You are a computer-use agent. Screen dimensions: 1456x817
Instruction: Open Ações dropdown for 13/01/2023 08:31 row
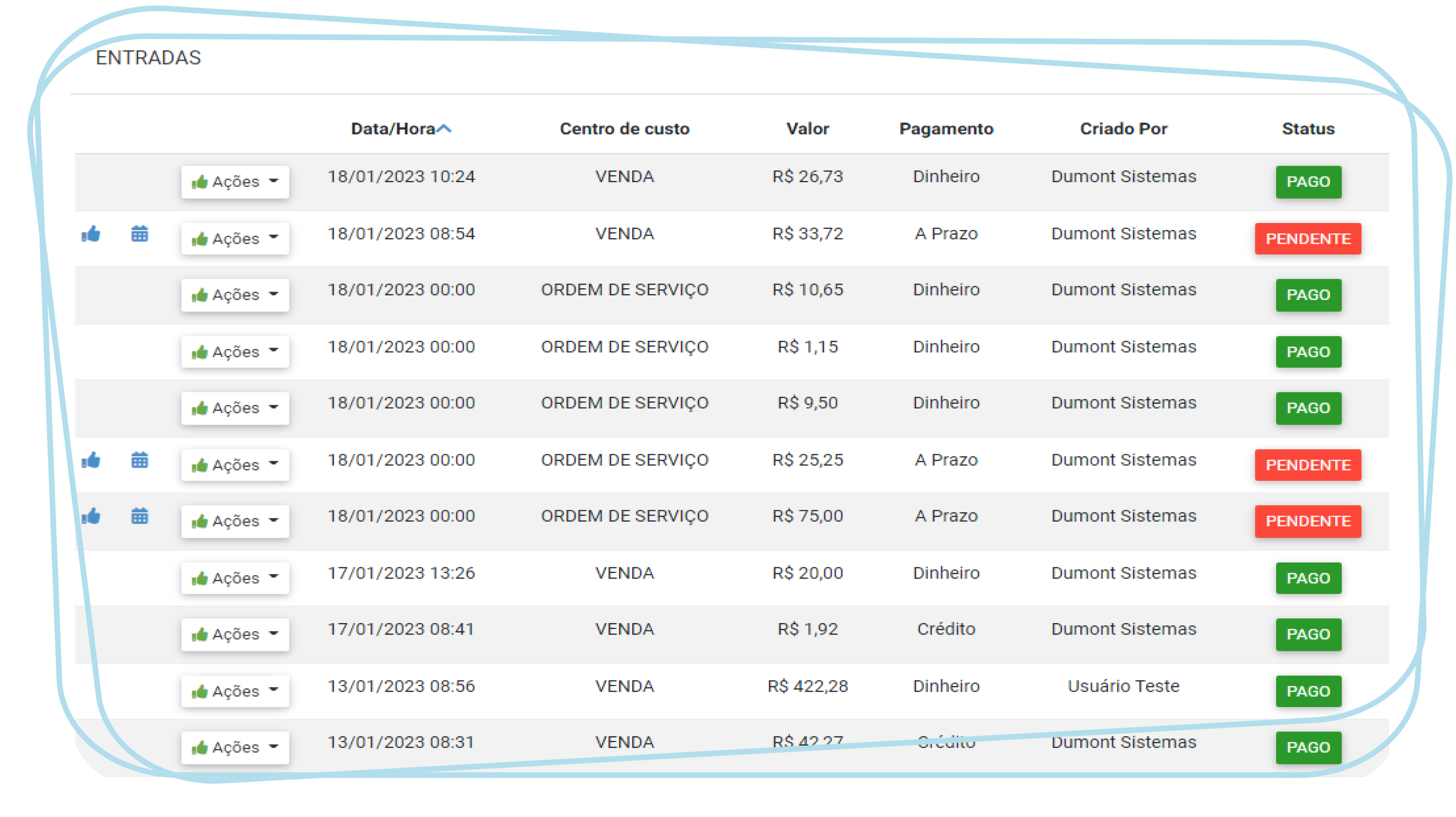click(235, 748)
